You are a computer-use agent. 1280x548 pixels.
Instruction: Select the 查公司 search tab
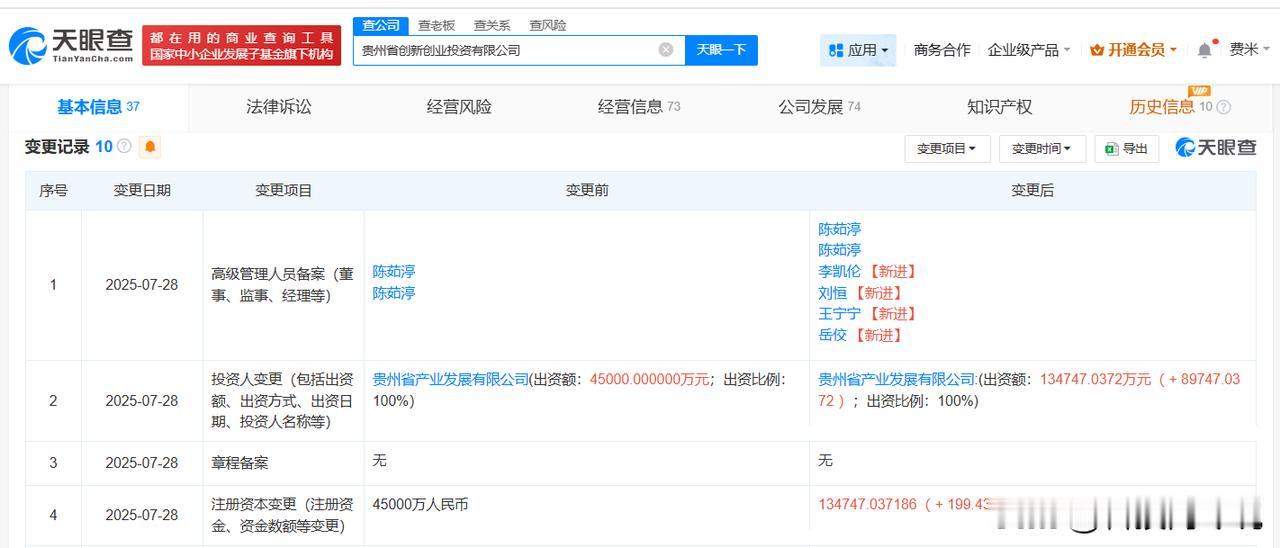point(380,25)
